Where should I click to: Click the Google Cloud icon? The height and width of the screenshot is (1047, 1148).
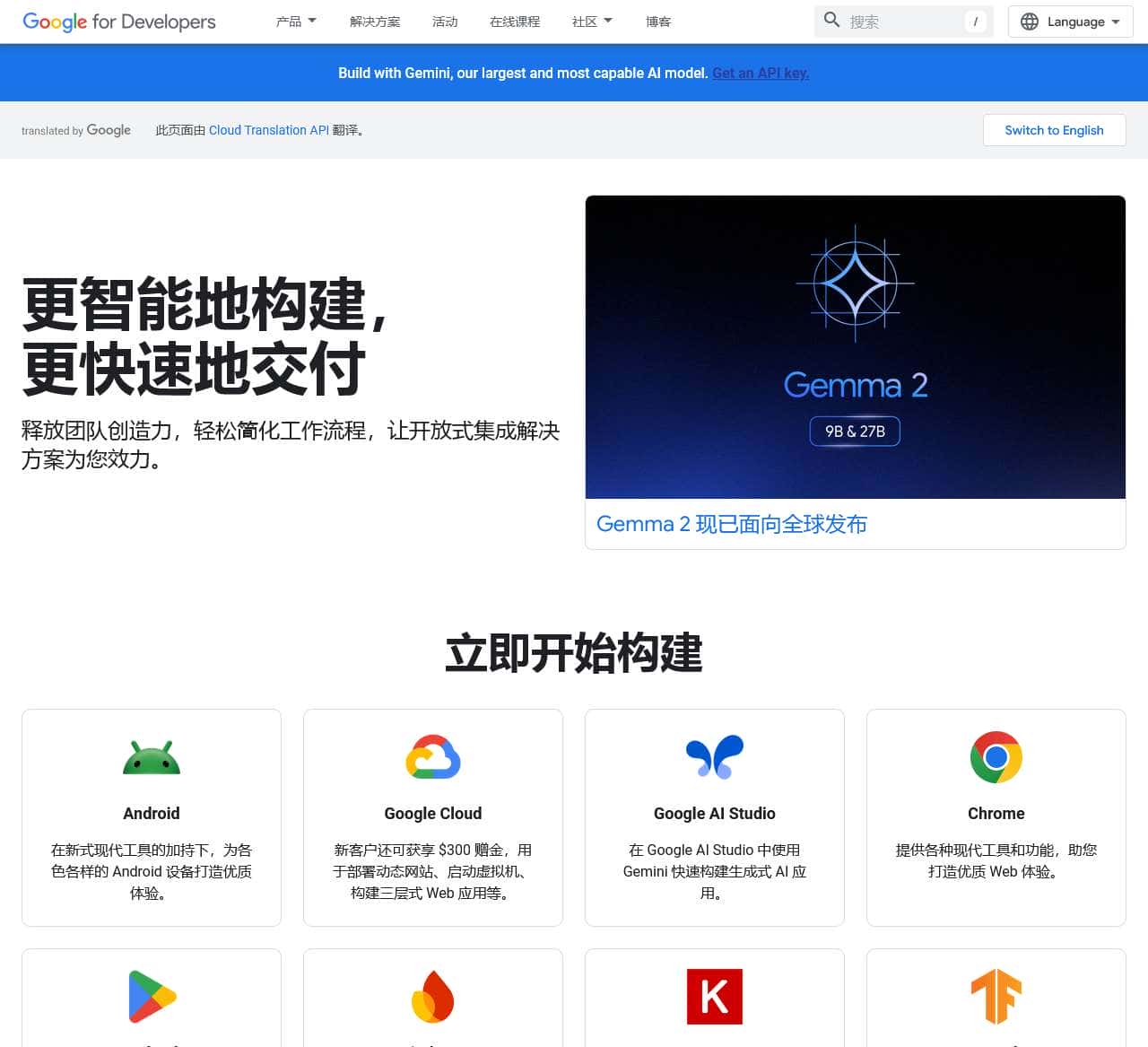(x=433, y=756)
